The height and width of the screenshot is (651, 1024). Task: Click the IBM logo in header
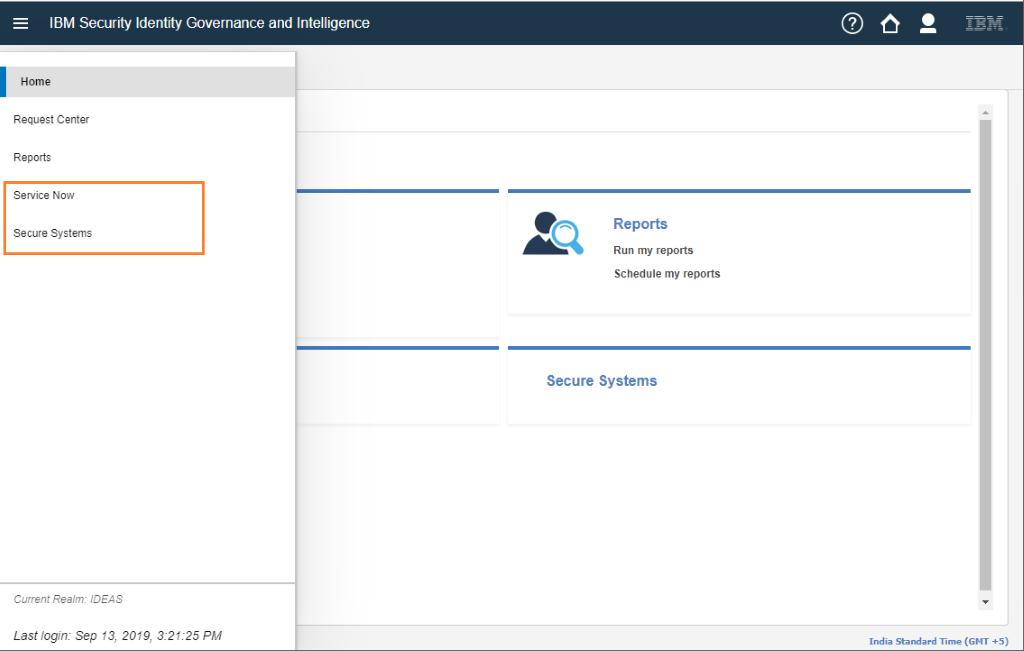[984, 24]
